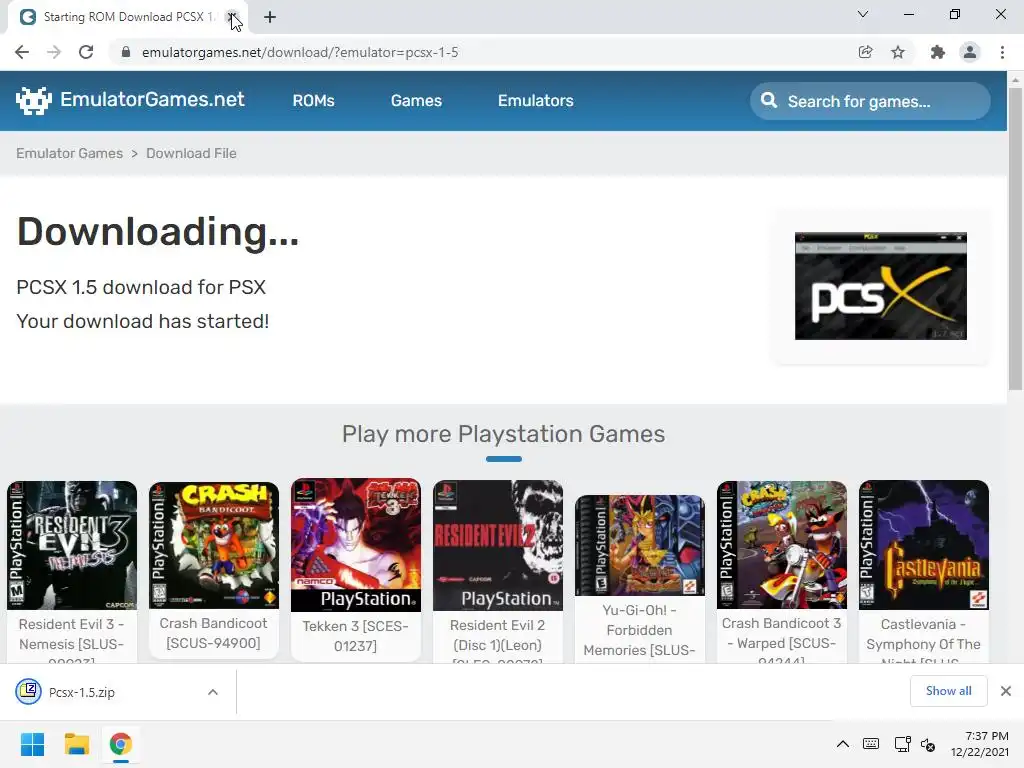Close the downloads bar
Viewport: 1024px width, 768px height.
point(1006,691)
